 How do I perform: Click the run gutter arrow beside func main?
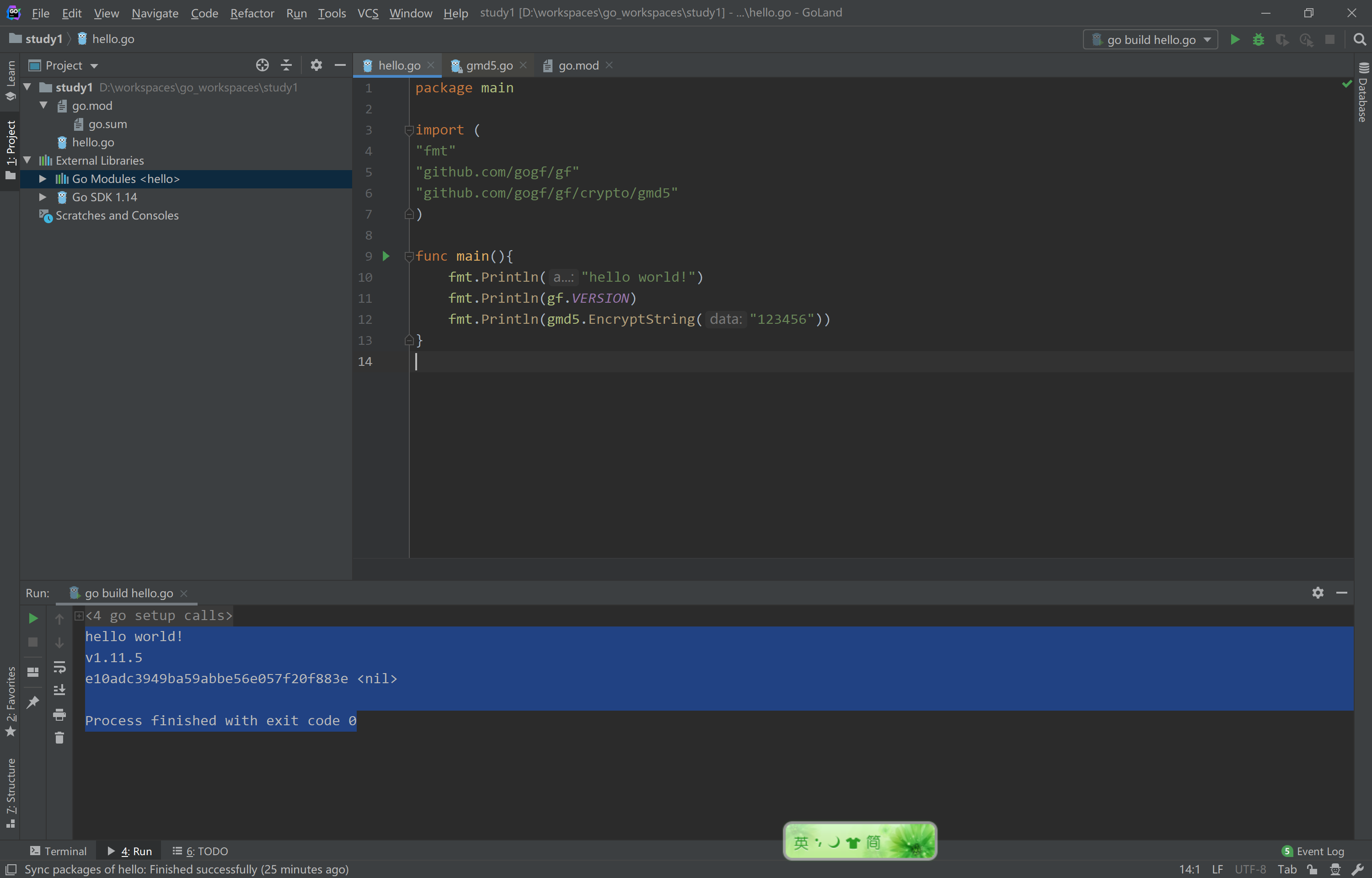point(386,256)
